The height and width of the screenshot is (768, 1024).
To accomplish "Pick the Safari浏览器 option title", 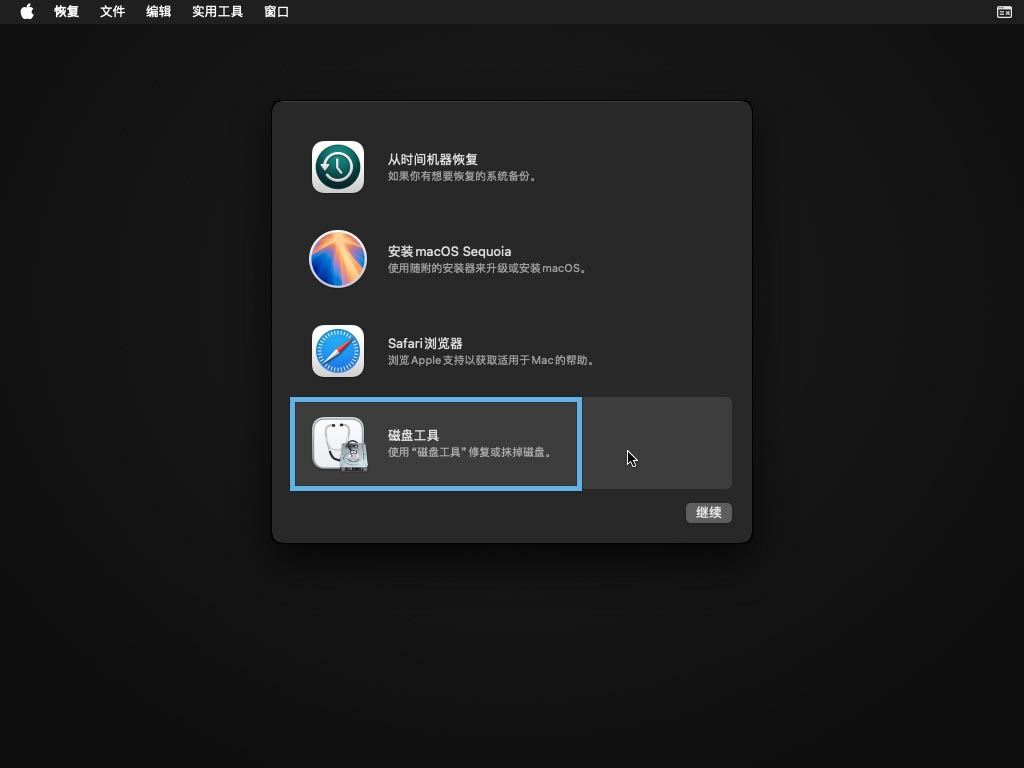I will [x=425, y=343].
